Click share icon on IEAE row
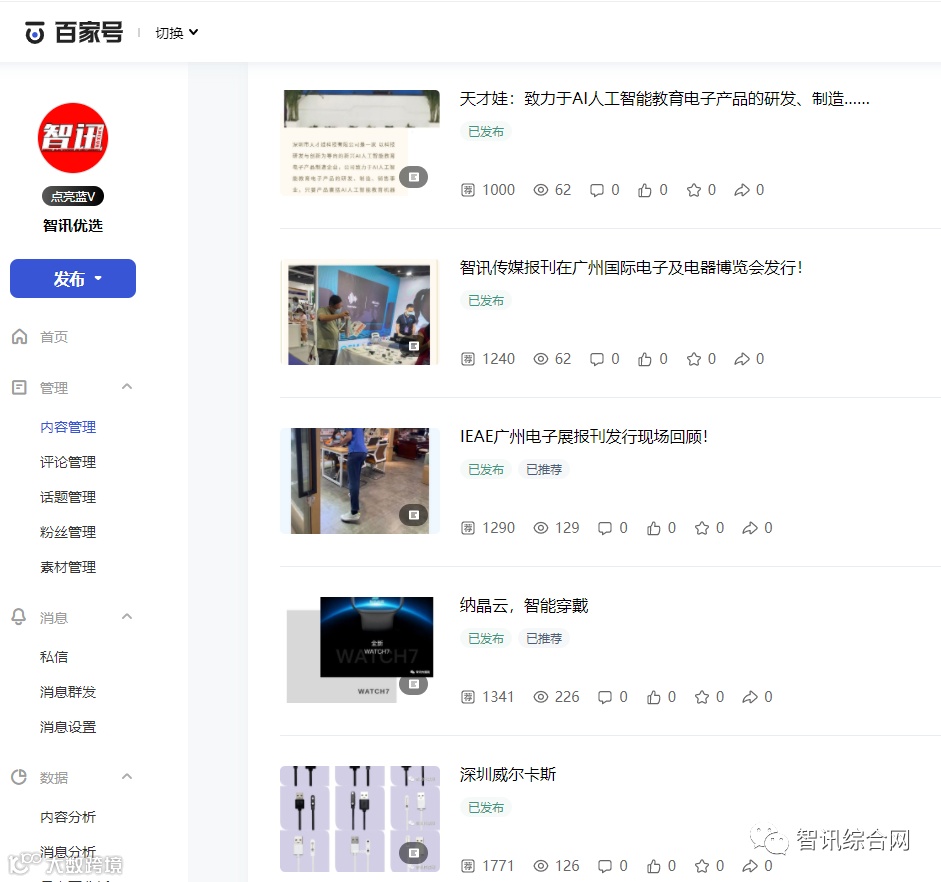 [750, 528]
